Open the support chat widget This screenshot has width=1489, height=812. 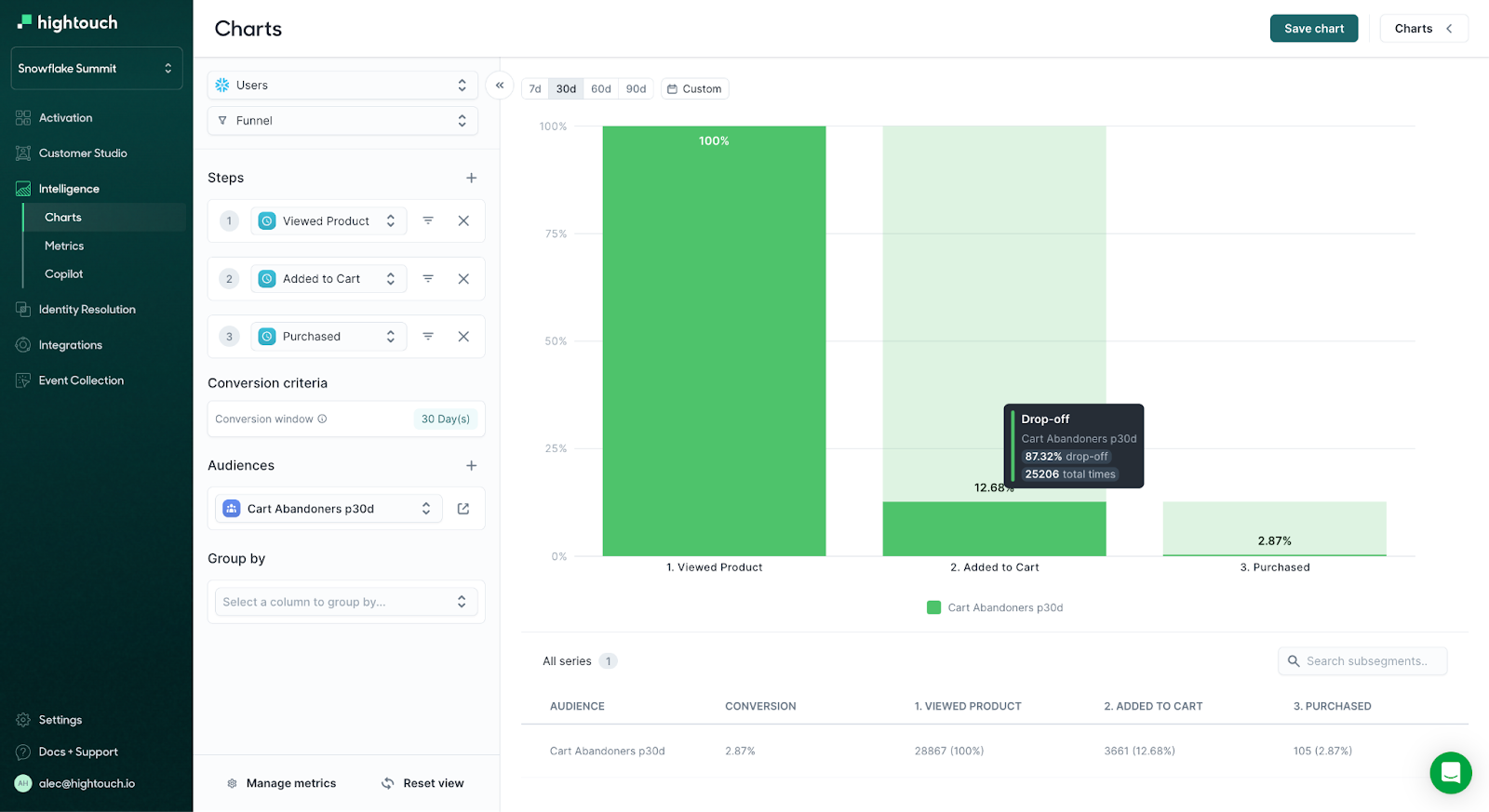(1450, 772)
